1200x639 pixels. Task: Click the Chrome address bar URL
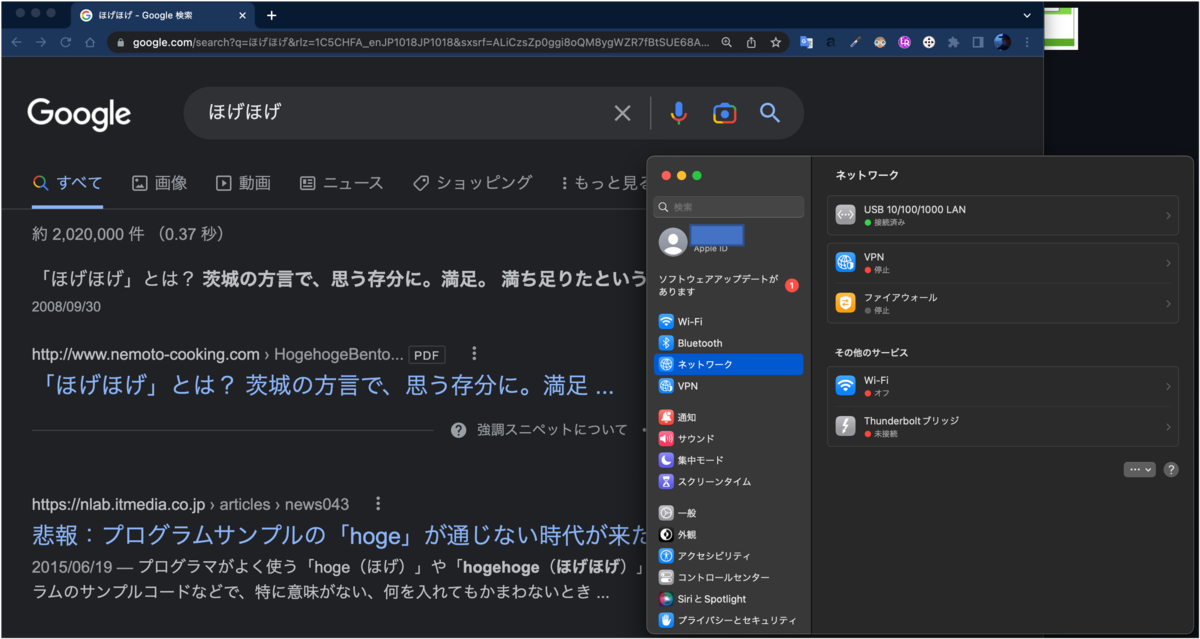(x=420, y=42)
